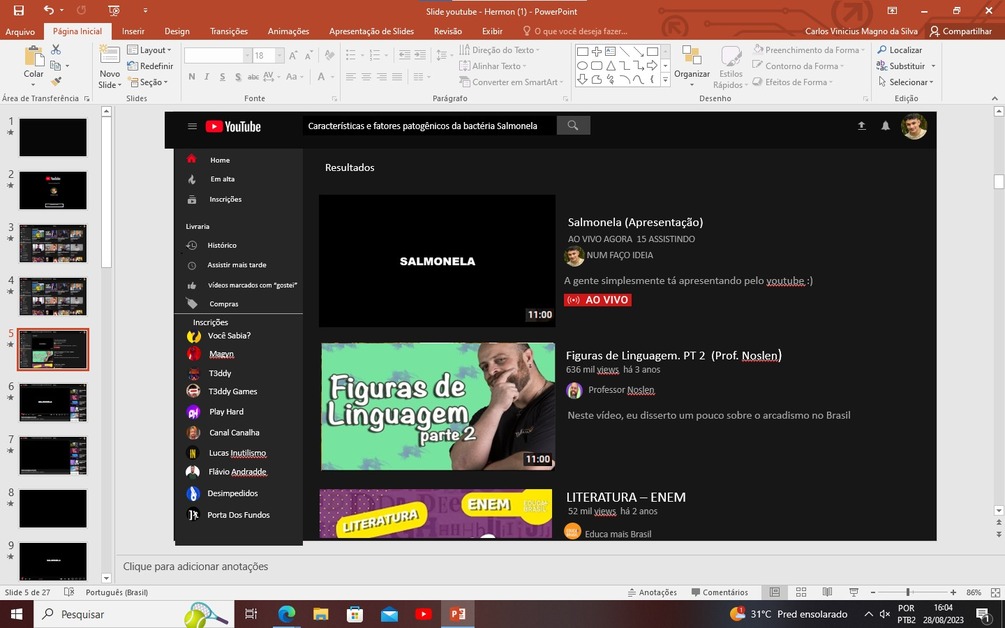Start slideshow from beginning quick access icon
This screenshot has width=1005, height=628.
coord(113,10)
